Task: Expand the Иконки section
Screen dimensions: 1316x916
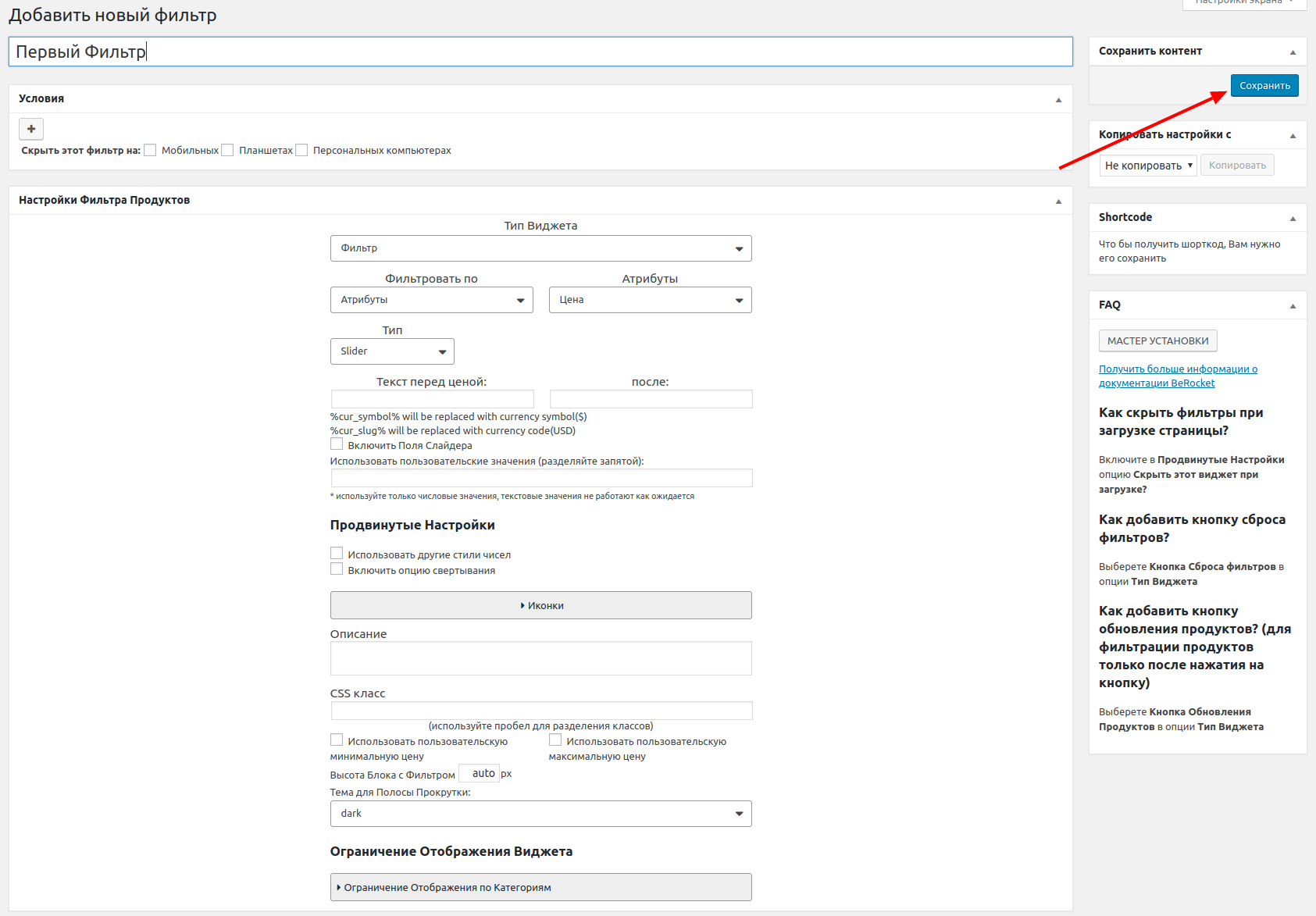Action: pyautogui.click(x=540, y=605)
